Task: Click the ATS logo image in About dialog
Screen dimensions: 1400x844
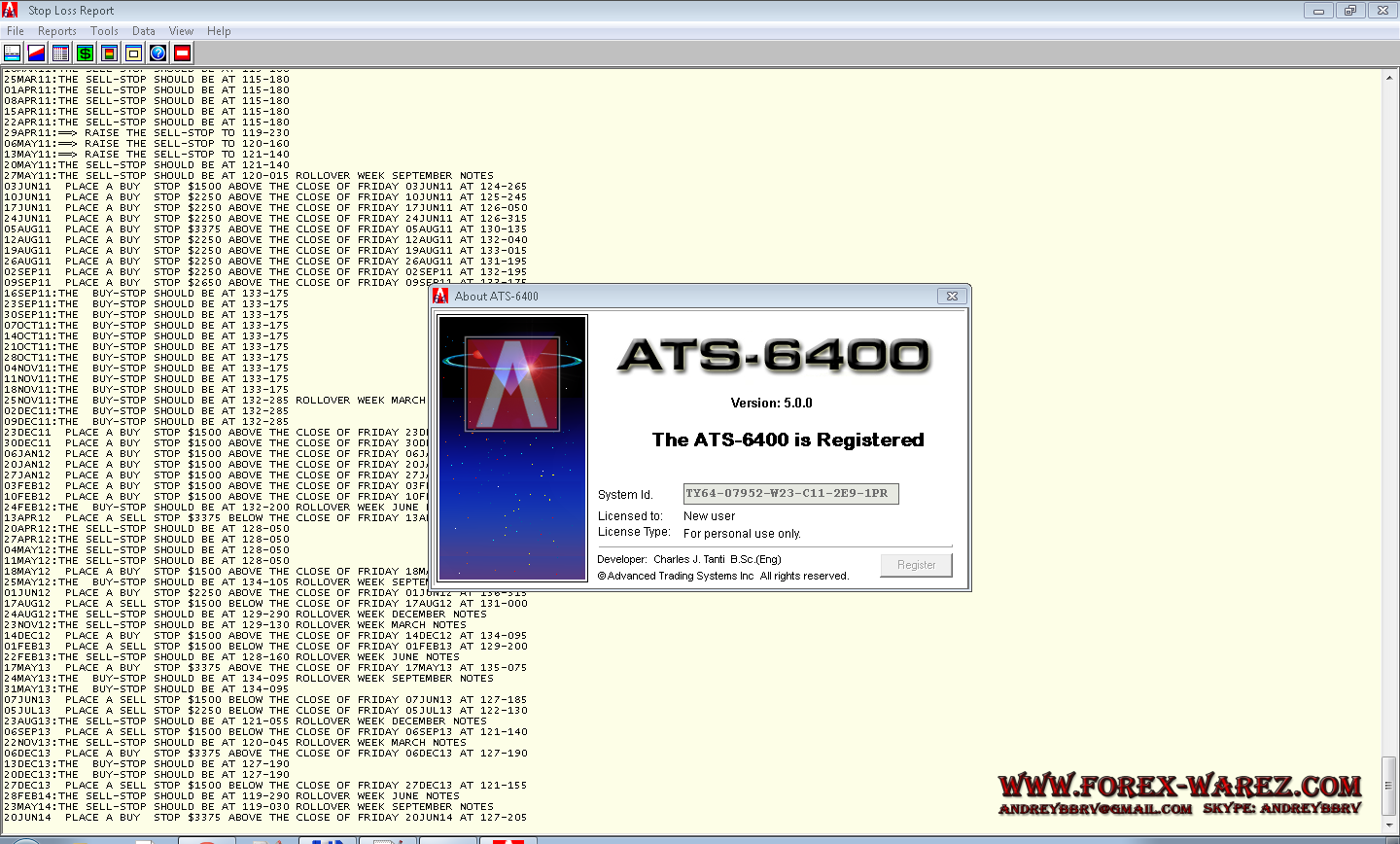Action: click(512, 447)
